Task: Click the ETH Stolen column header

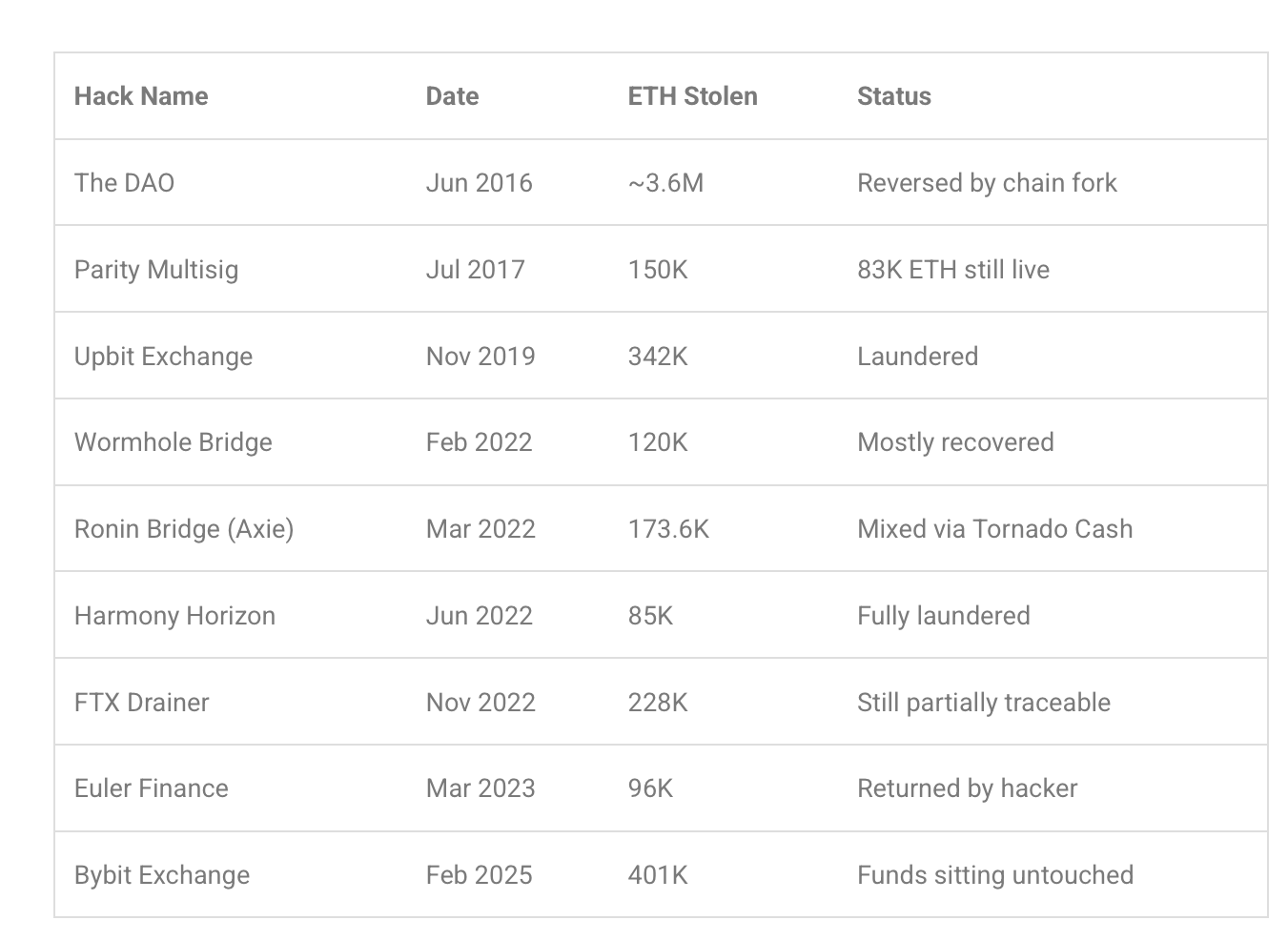Action: 692,96
